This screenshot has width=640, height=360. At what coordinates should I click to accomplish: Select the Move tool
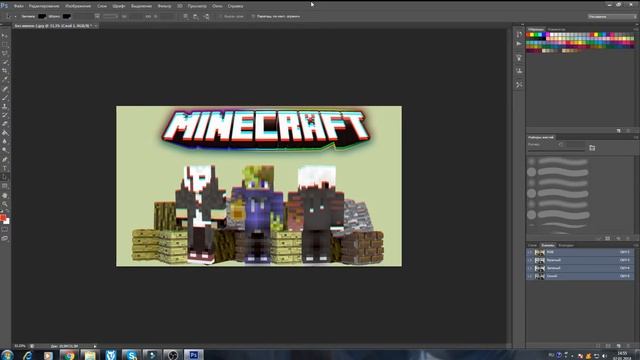[4, 36]
